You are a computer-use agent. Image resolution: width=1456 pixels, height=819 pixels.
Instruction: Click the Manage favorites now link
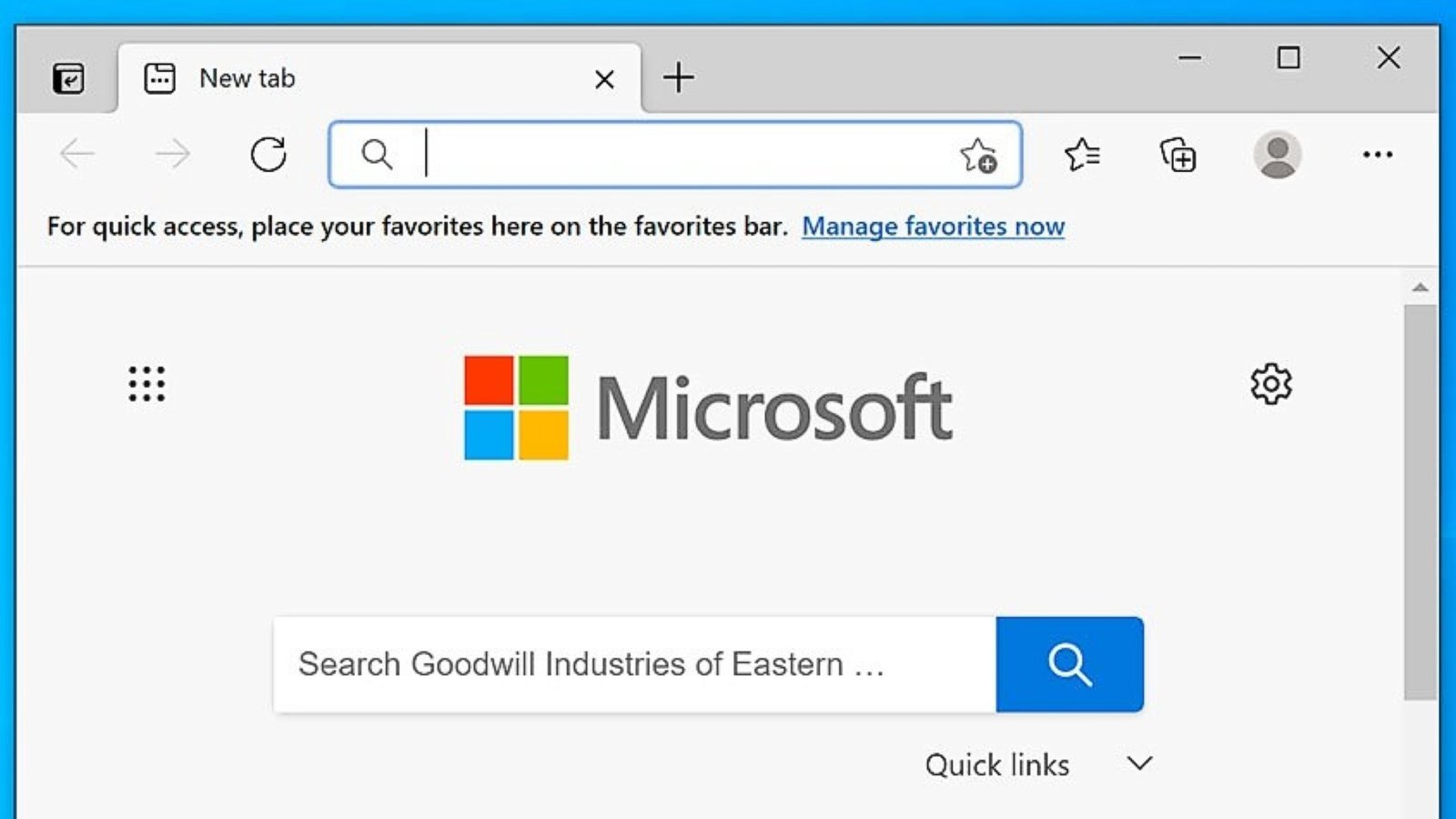coord(933,227)
